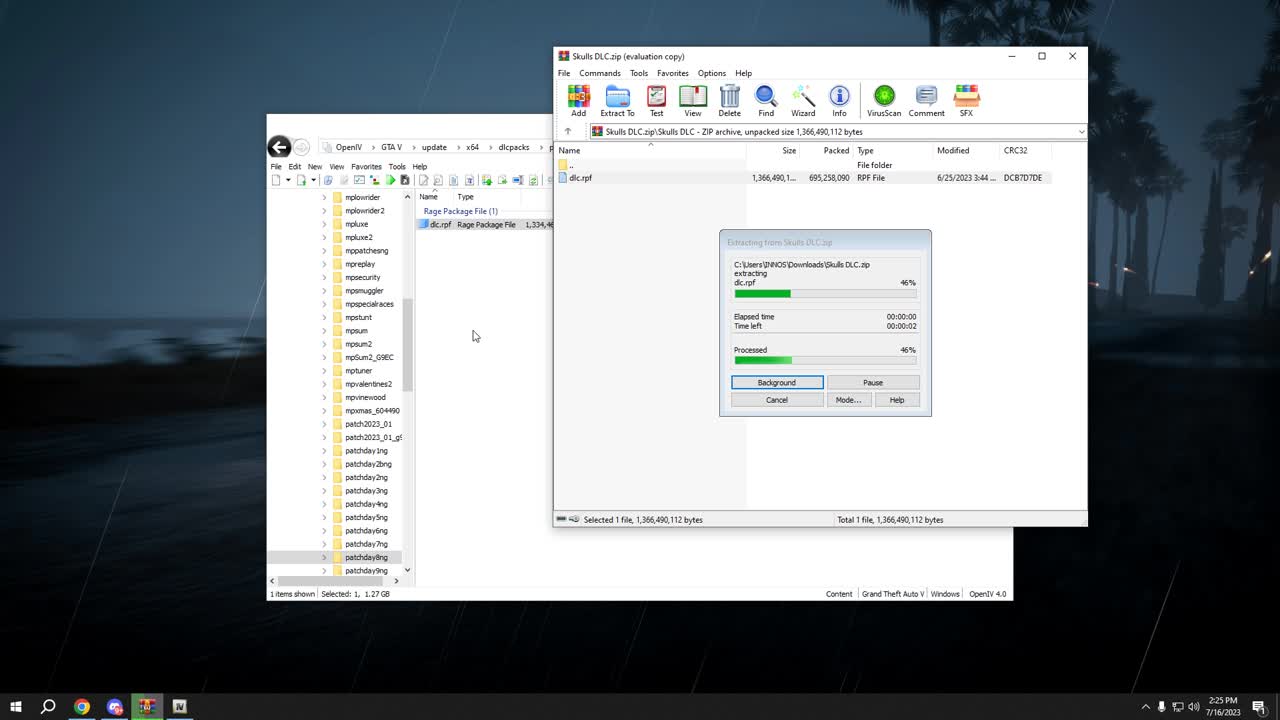This screenshot has height=720, width=1280.
Task: Open the Find files tool
Action: 765,100
